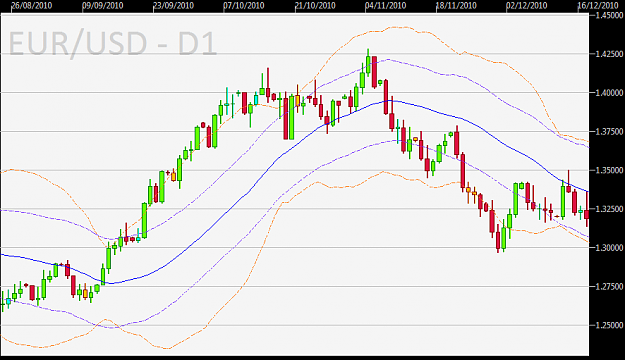625x360 pixels.
Task: Select the 1.32500 price level label
Action: (609, 209)
